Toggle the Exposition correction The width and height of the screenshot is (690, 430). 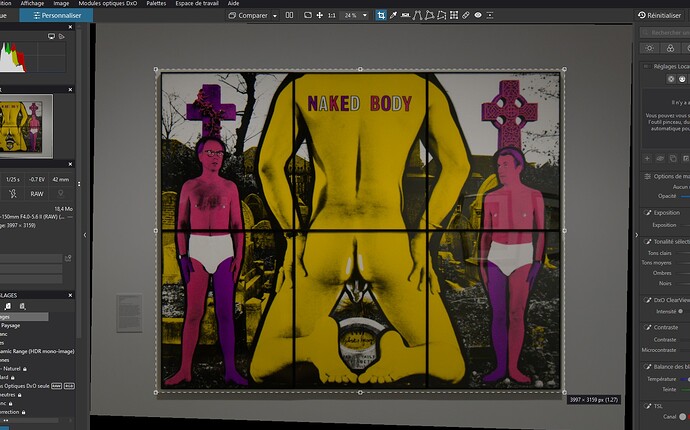pyautogui.click(x=647, y=213)
